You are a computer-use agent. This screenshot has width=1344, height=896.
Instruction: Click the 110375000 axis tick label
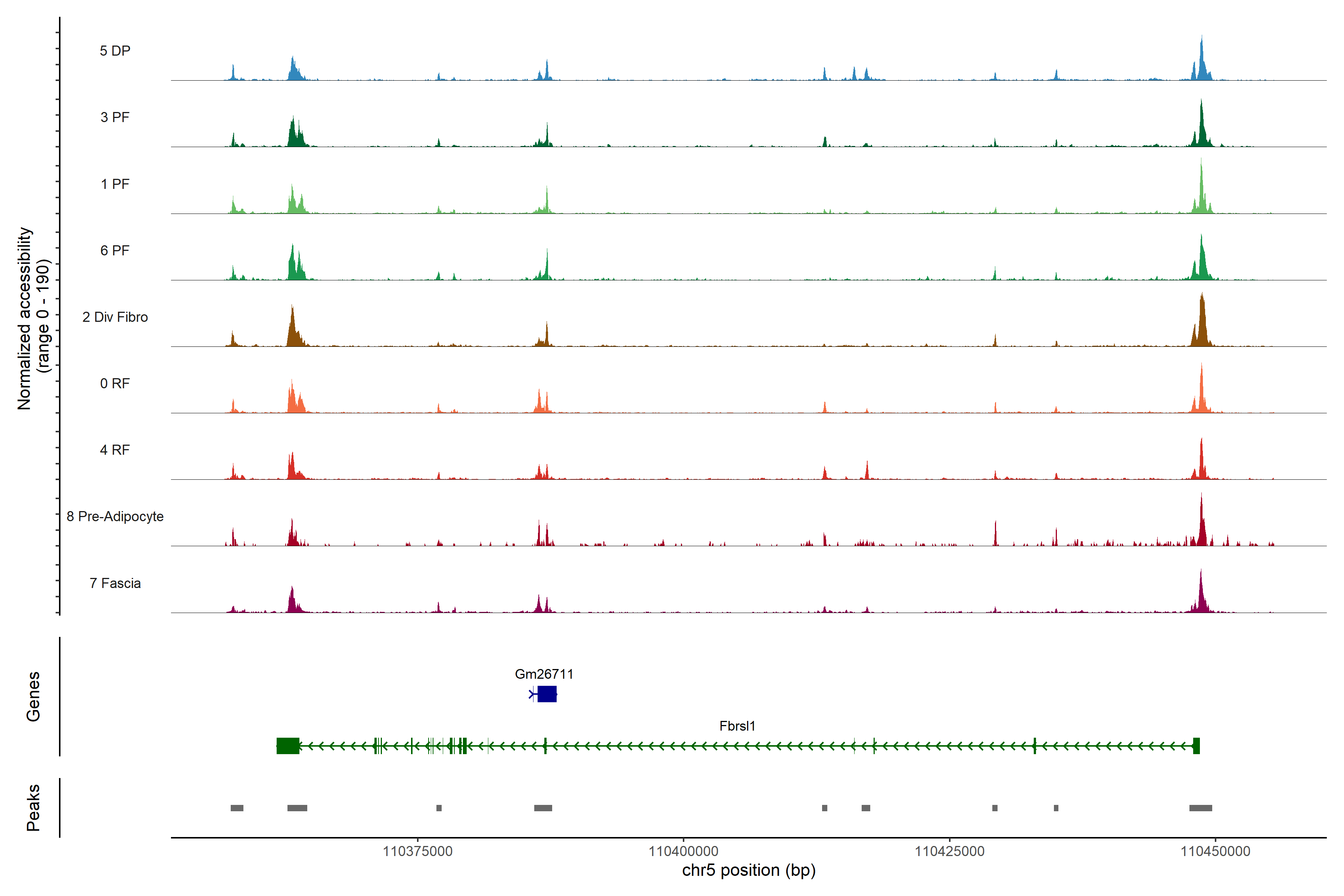point(417,852)
